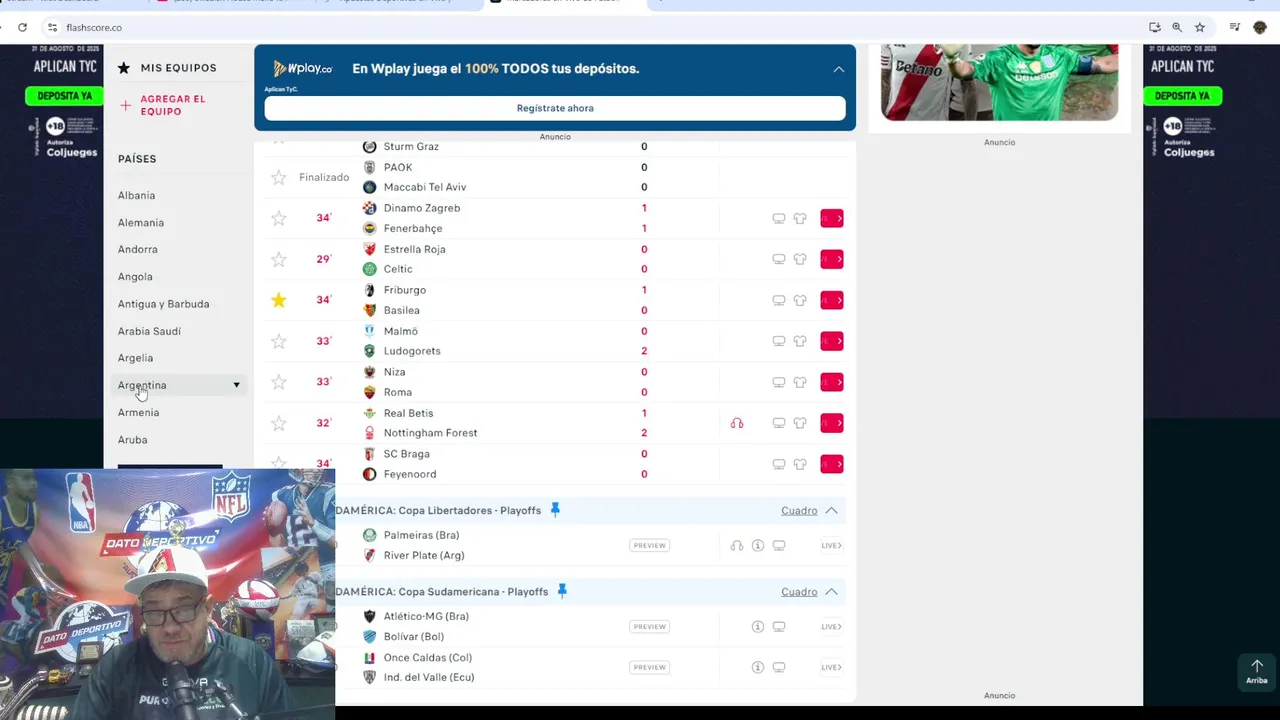Open Cuadro link for Copa Sudamericana
This screenshot has height=720, width=1280.
799,592
